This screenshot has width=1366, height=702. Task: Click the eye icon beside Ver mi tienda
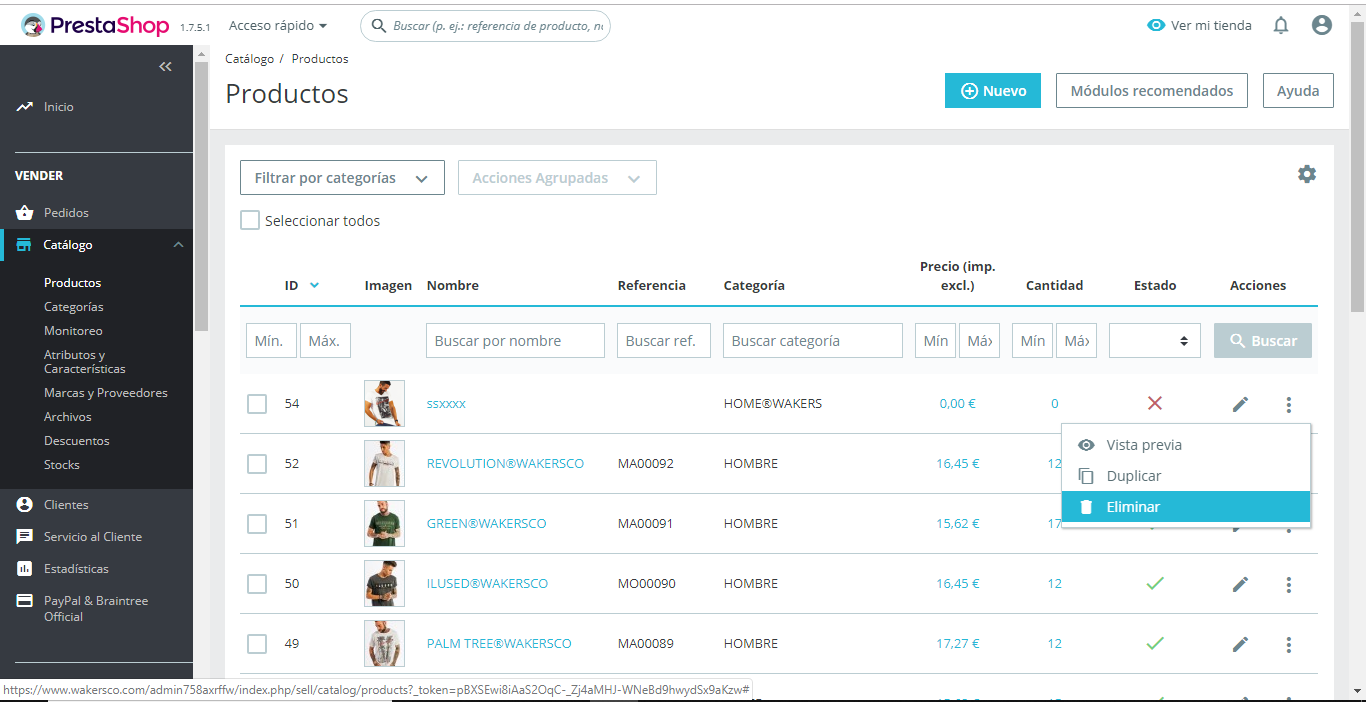click(1156, 26)
